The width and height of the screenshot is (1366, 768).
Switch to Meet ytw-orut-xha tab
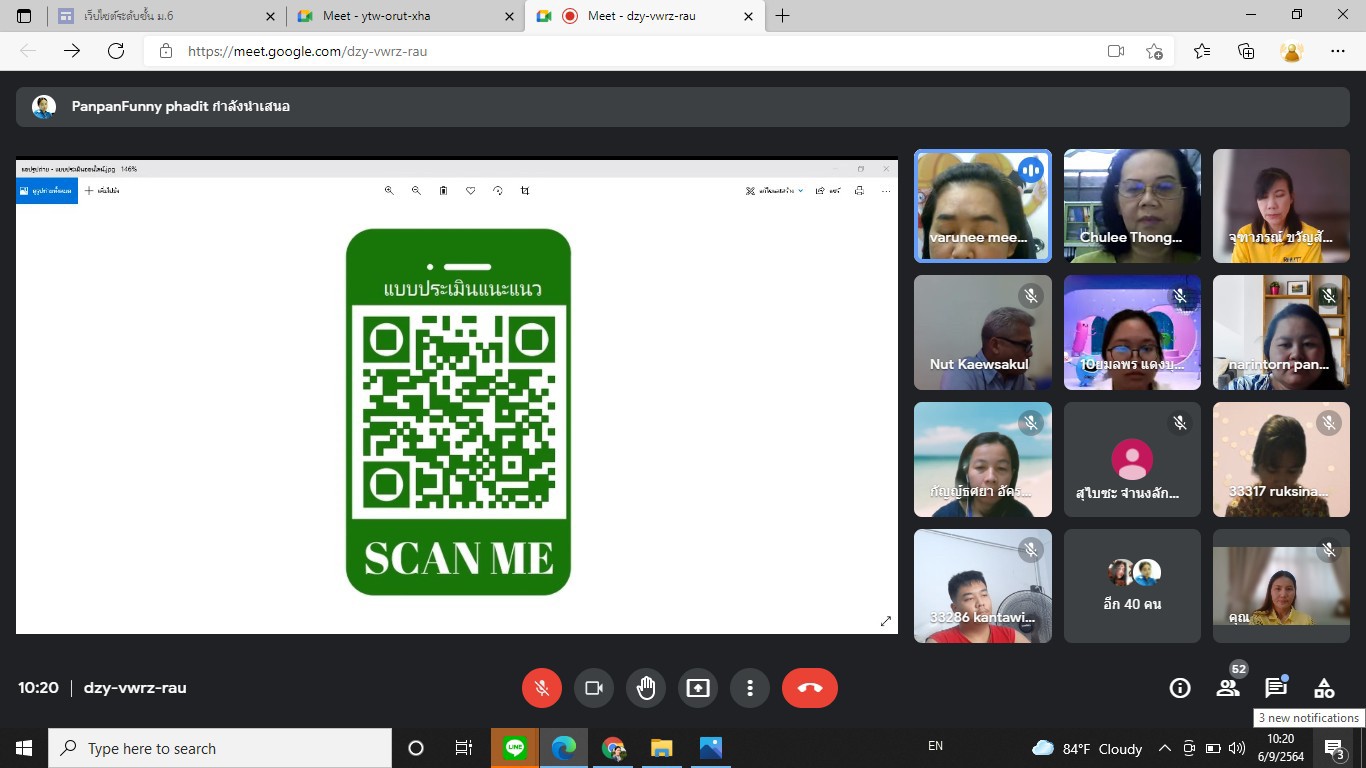[x=405, y=16]
